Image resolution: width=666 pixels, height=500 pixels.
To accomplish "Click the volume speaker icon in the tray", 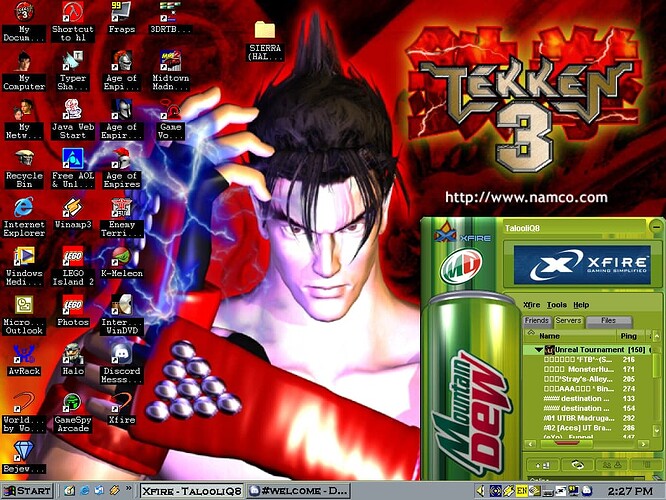I will 480,491.
